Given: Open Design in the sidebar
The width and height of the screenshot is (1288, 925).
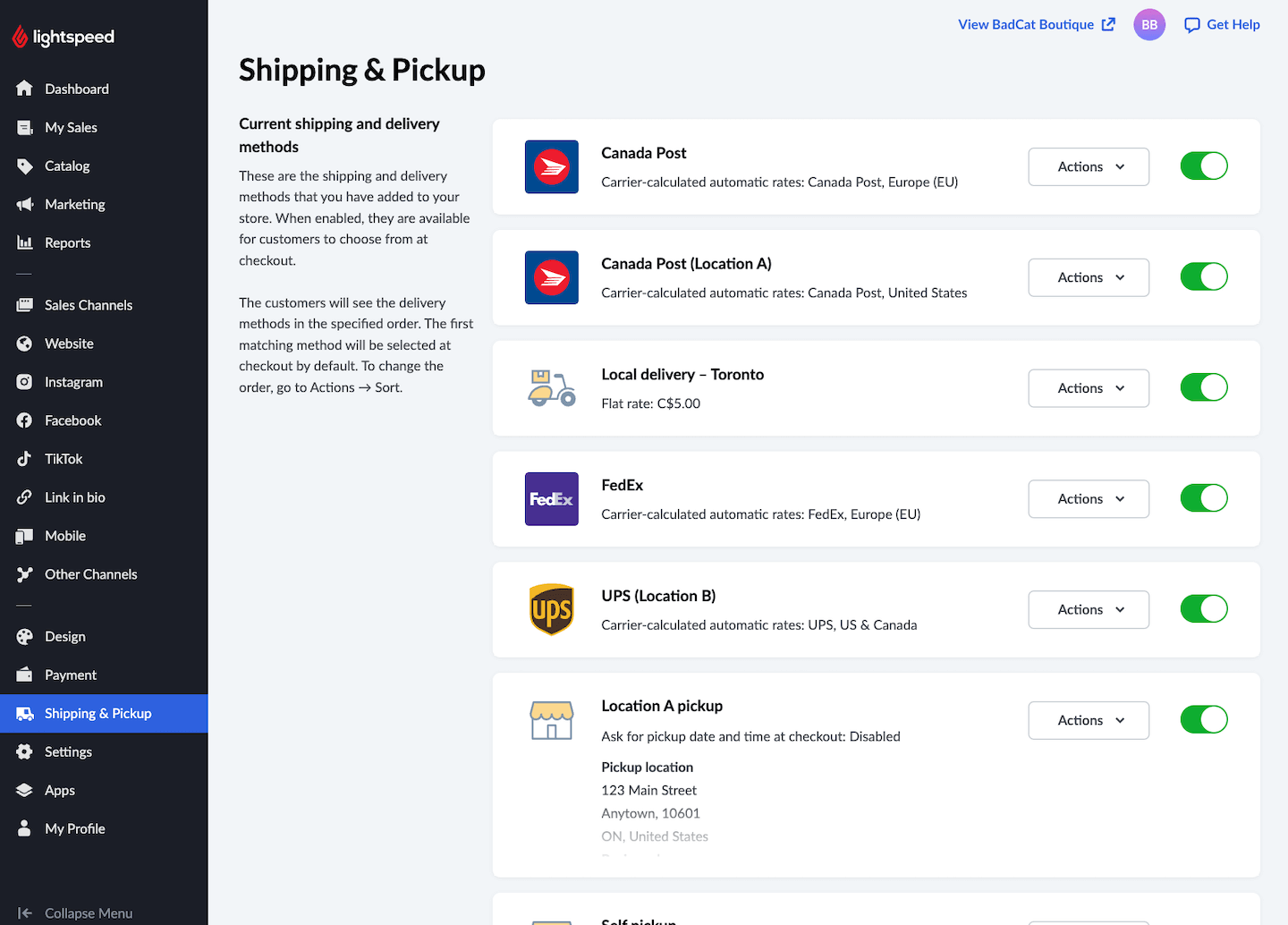Looking at the screenshot, I should coord(104,637).
